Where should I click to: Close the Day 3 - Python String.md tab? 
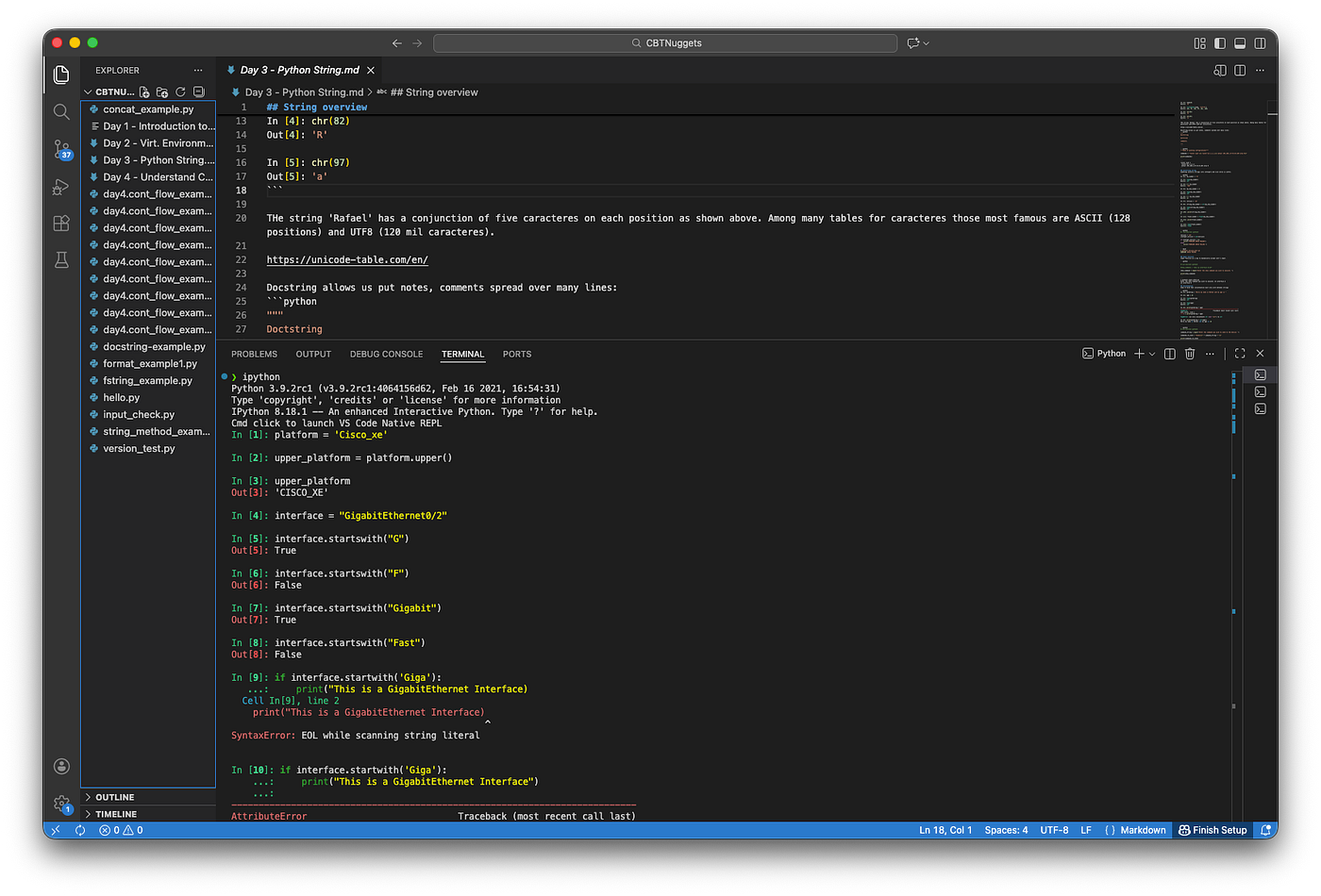[371, 71]
